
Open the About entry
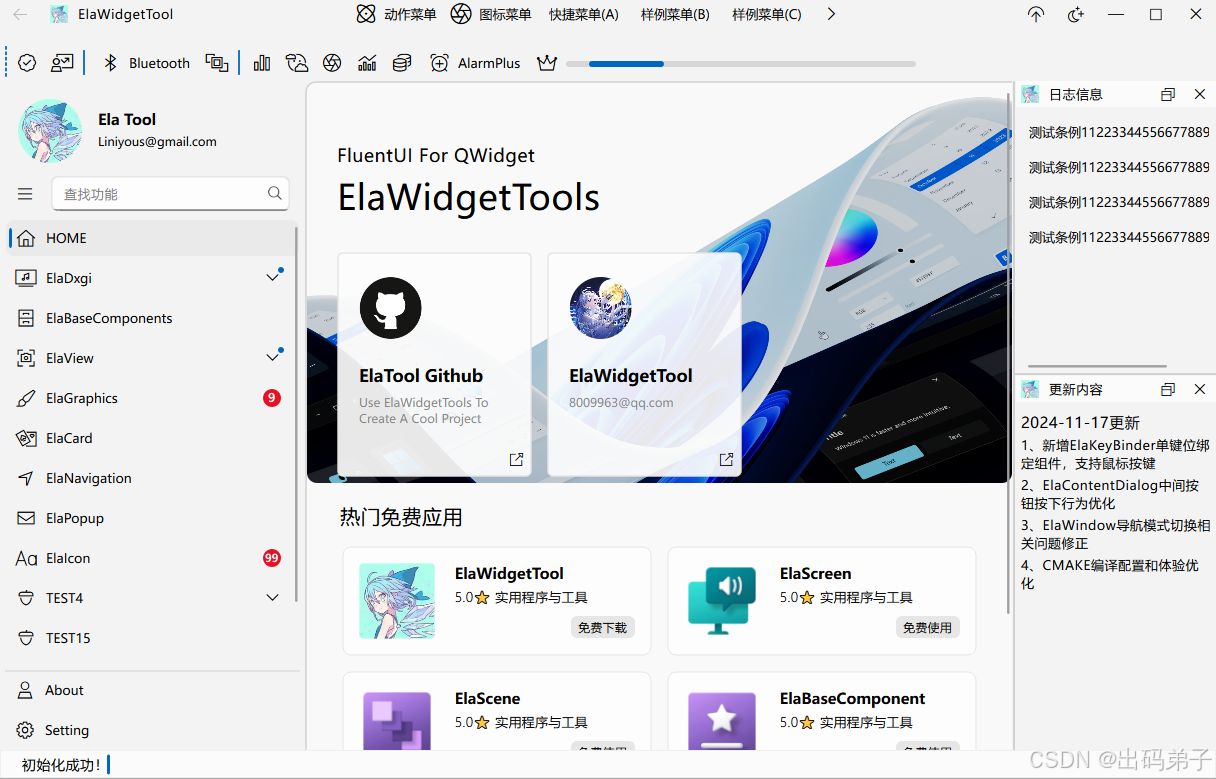(150, 690)
